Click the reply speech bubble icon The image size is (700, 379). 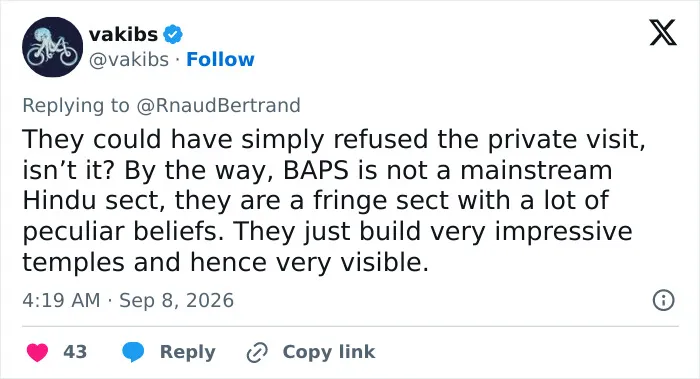[x=133, y=352]
